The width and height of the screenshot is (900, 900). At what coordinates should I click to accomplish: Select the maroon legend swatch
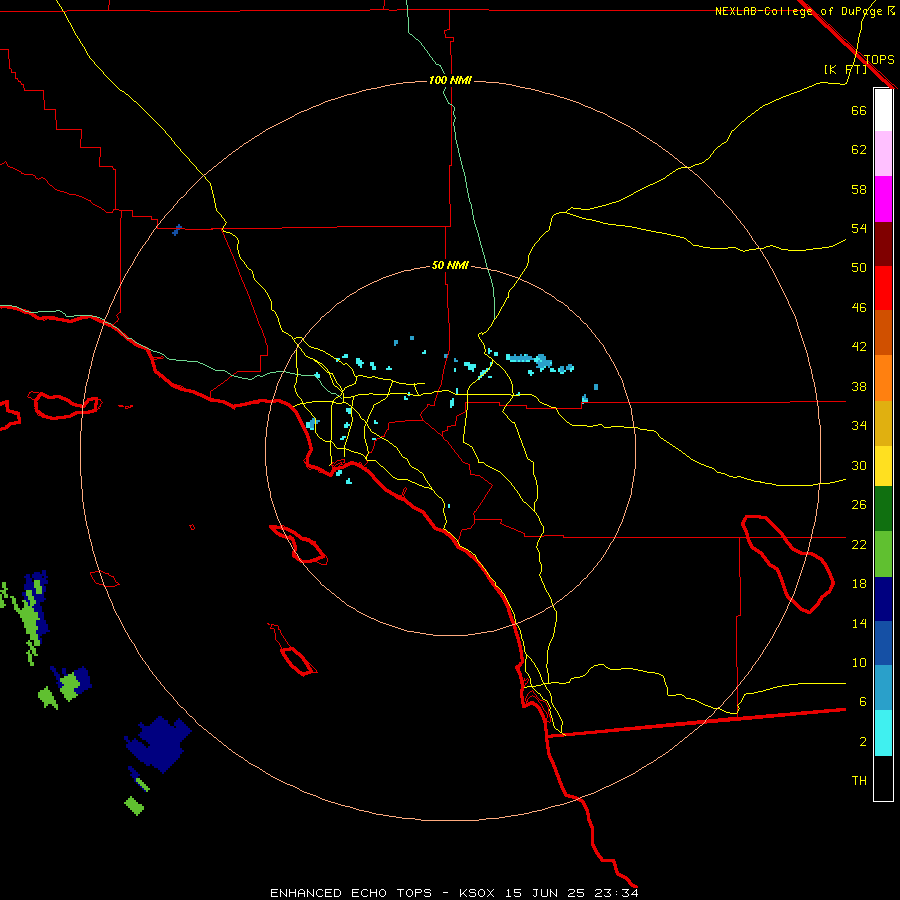click(x=883, y=243)
